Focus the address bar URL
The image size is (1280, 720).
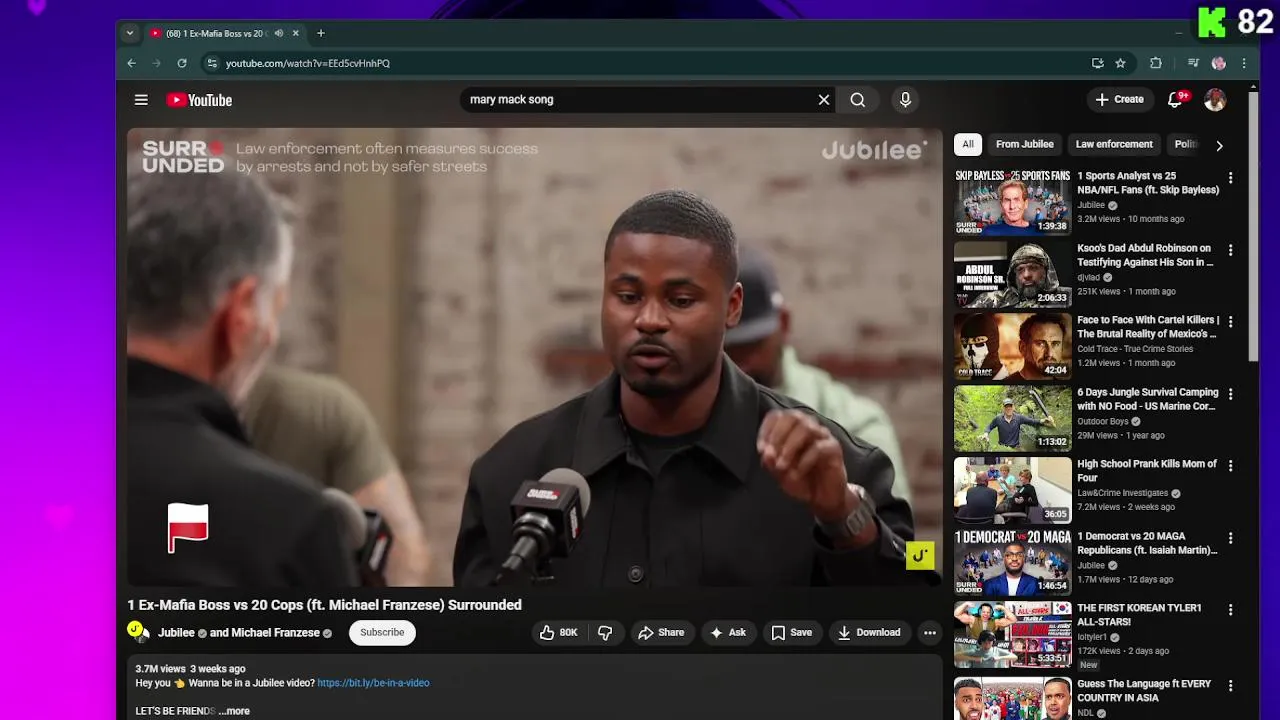pos(308,63)
